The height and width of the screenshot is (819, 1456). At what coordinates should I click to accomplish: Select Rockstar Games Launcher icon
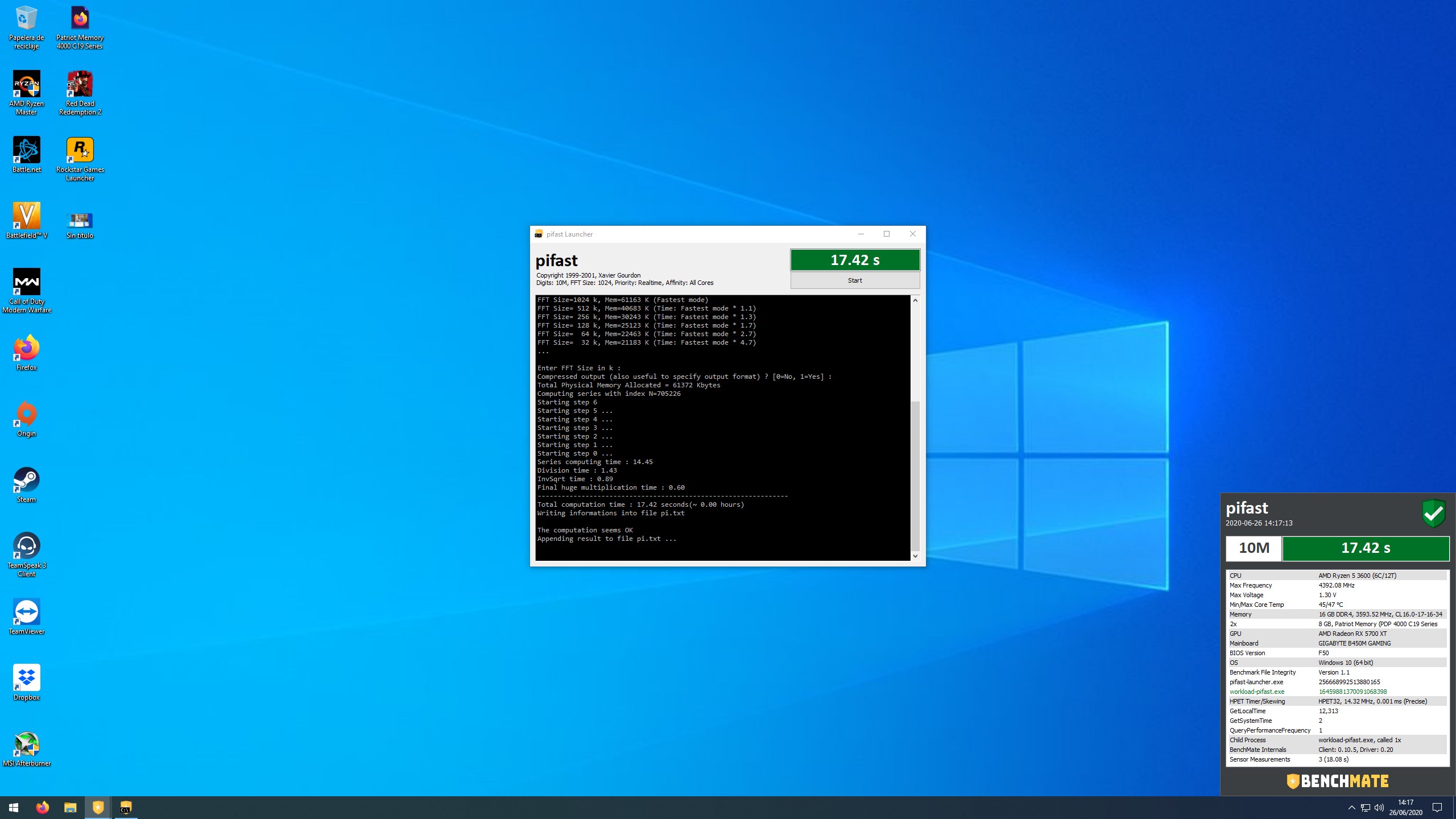[80, 159]
